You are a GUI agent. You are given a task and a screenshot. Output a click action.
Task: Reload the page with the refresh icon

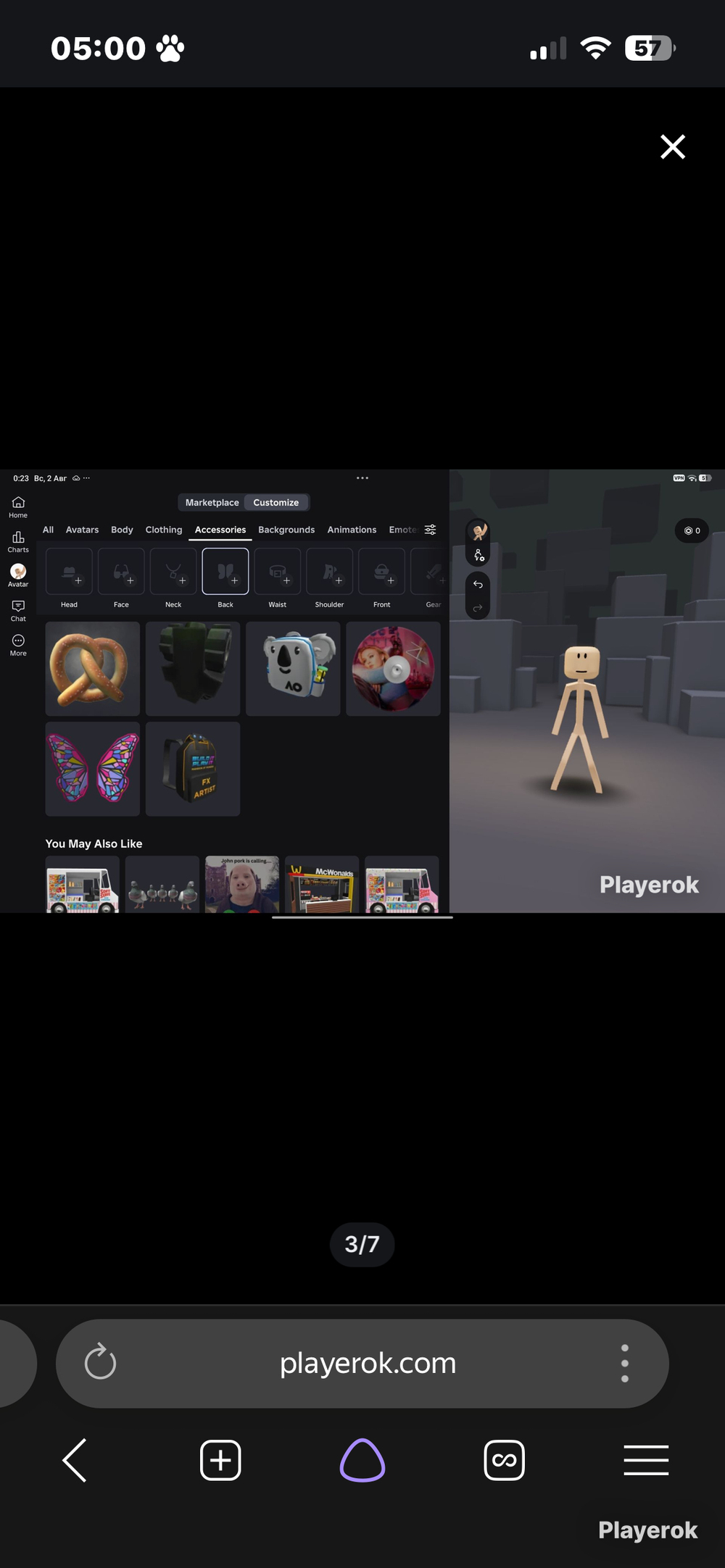pos(100,1362)
